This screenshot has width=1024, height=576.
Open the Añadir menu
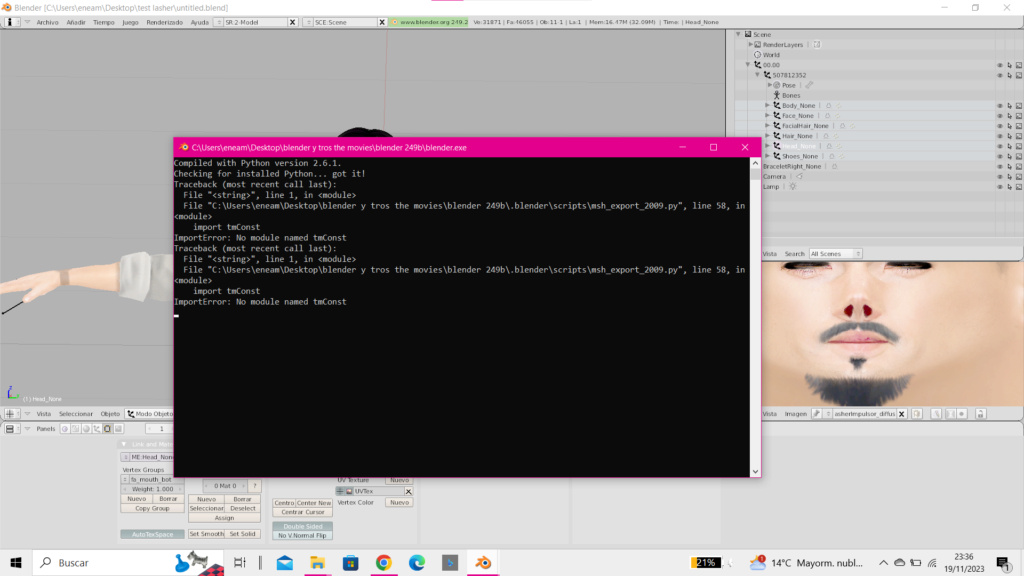(x=76, y=22)
